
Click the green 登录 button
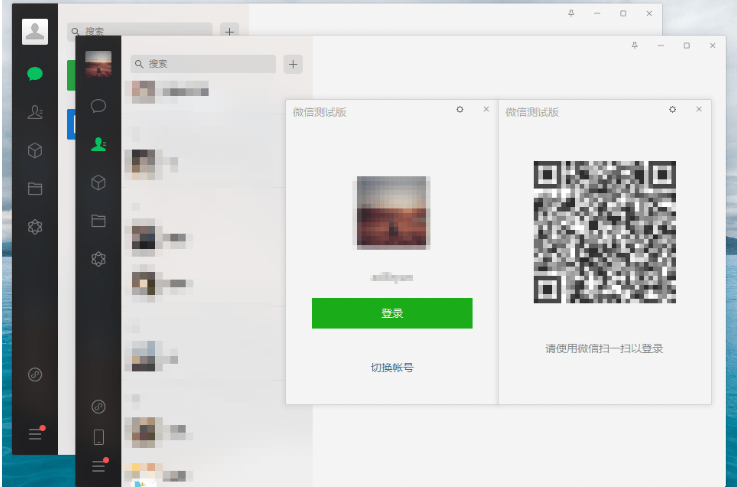coord(392,313)
